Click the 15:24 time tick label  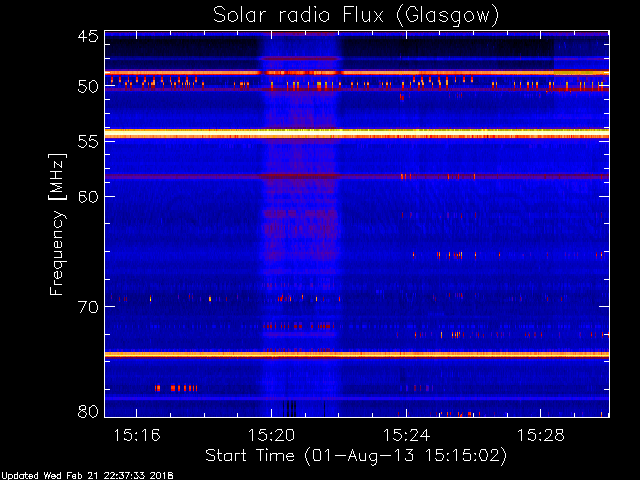pos(406,435)
